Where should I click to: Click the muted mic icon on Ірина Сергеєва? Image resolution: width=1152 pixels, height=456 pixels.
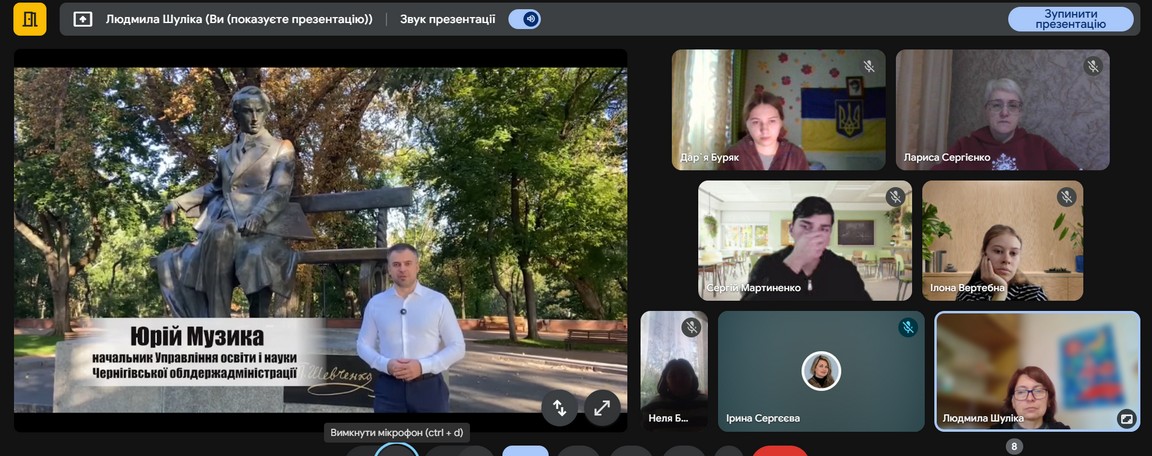(908, 327)
